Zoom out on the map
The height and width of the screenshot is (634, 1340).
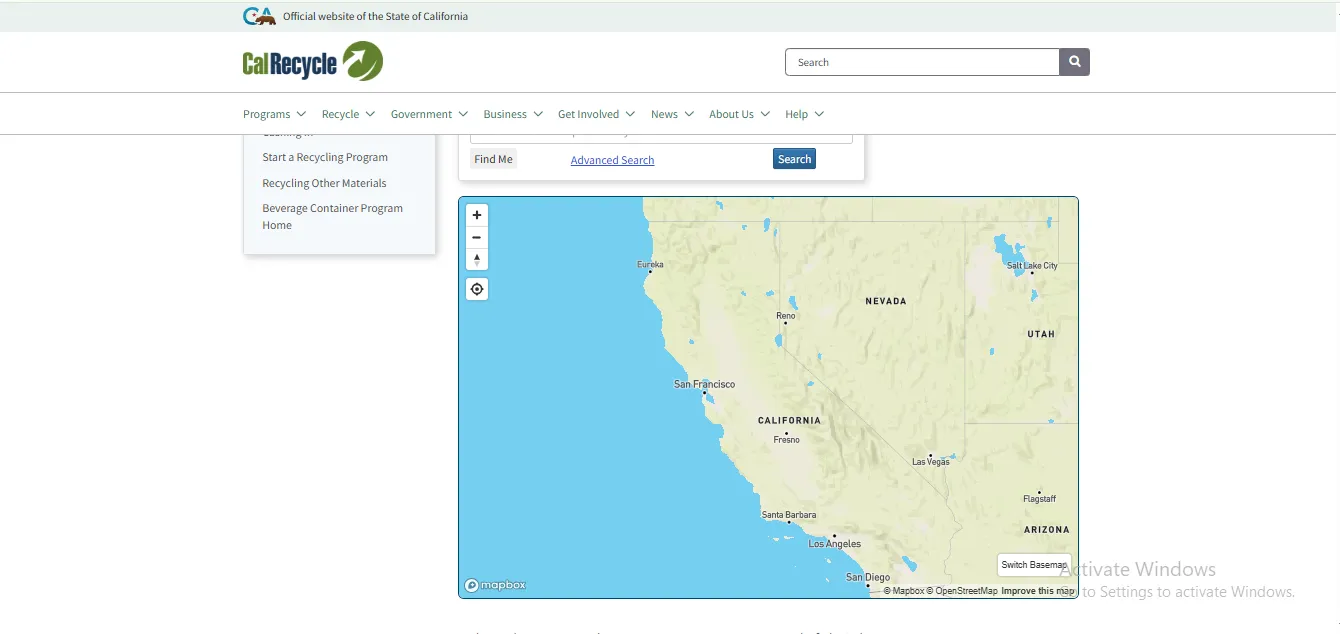click(x=477, y=237)
